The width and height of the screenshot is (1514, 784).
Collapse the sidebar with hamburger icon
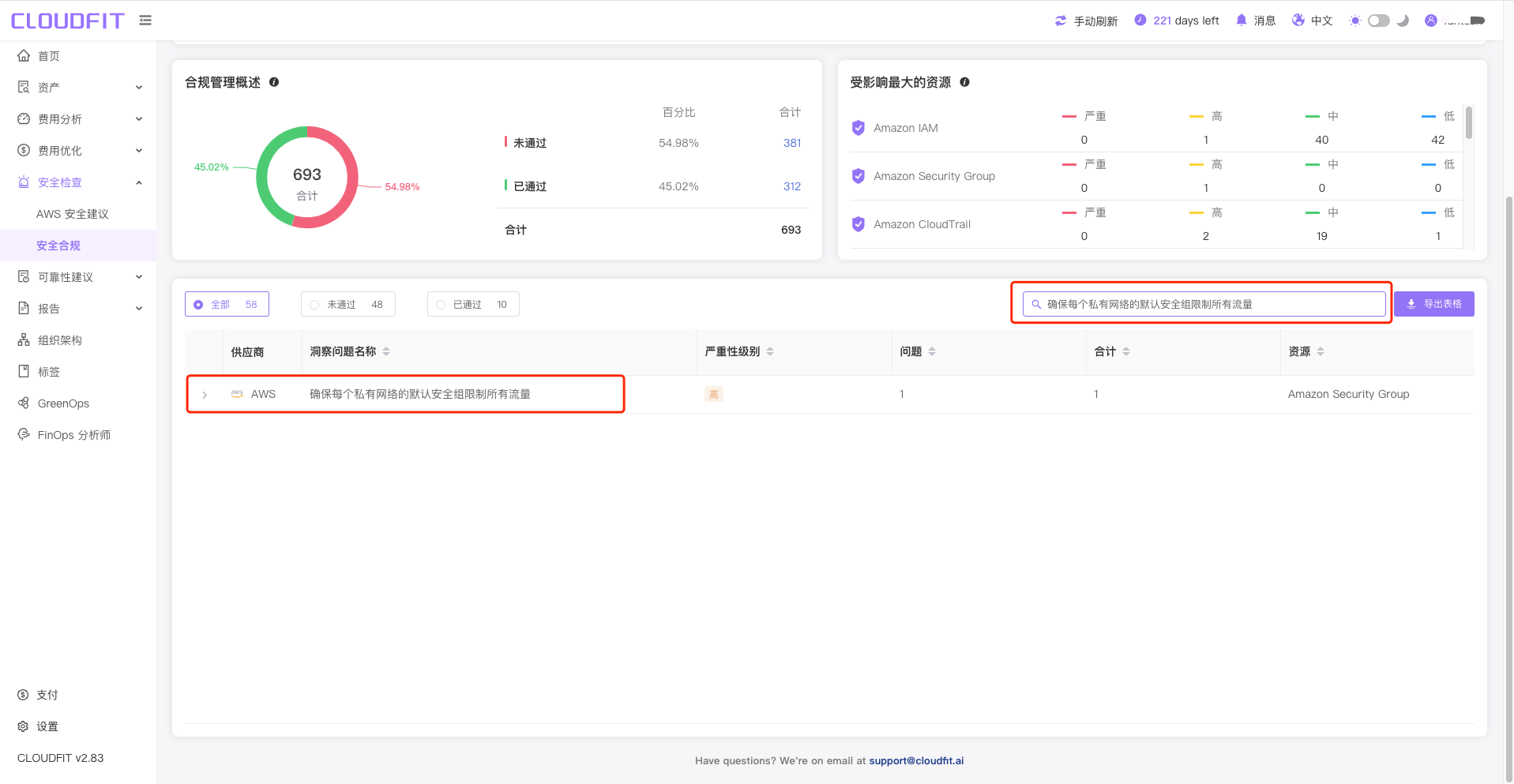pos(145,21)
